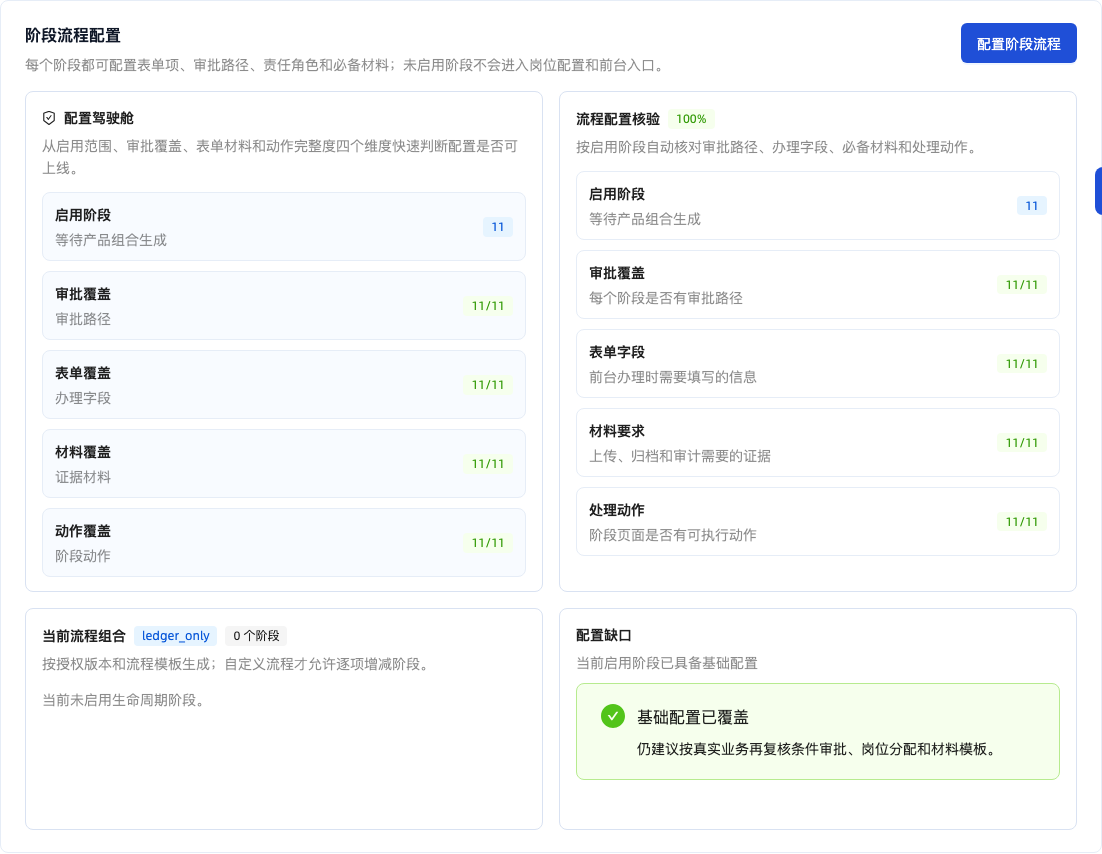Click the 当前流程组合 heading
This screenshot has height=854, width=1102.
84,636
